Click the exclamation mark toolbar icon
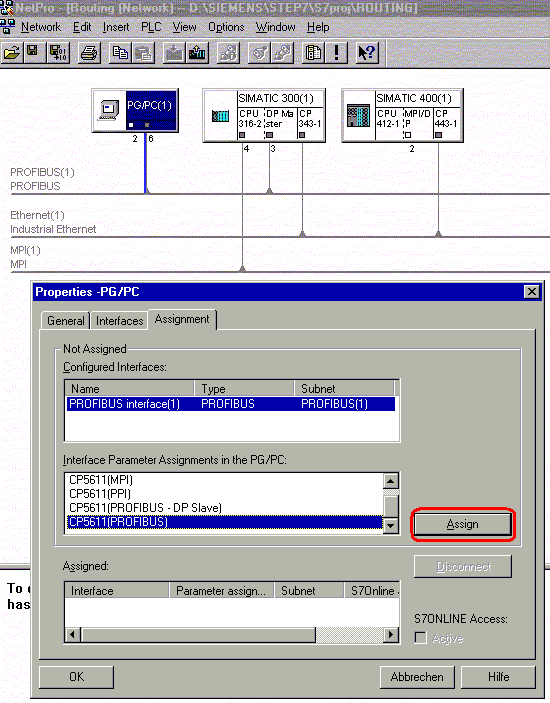The height and width of the screenshot is (703, 550). pos(336,53)
